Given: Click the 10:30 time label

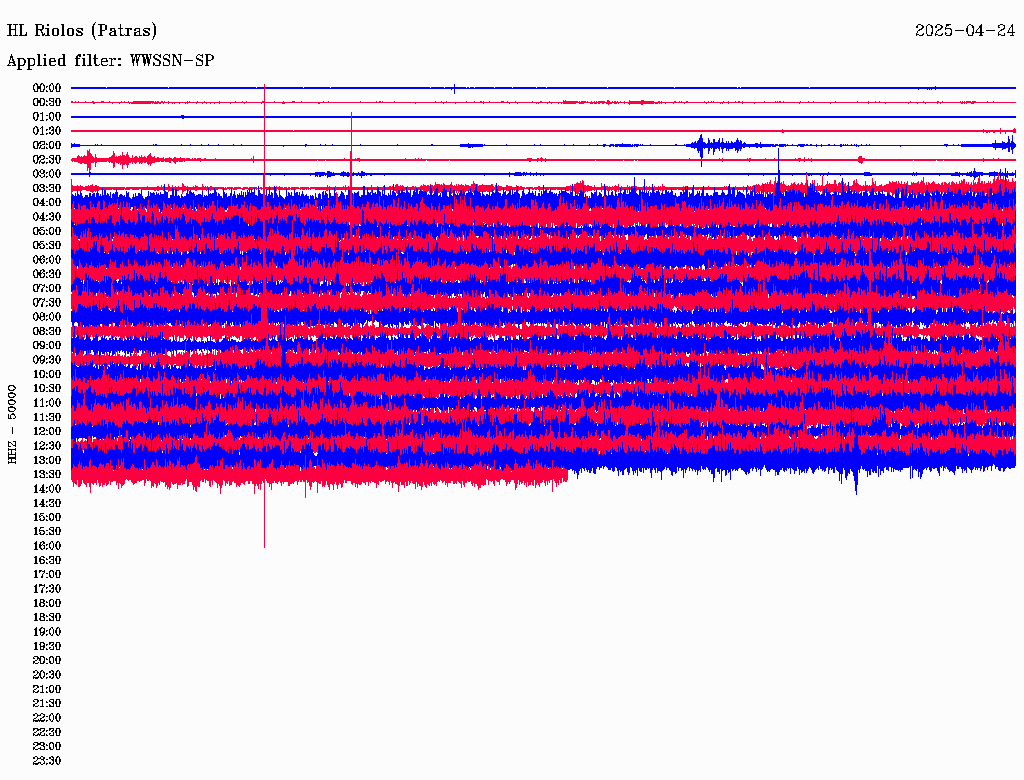Looking at the screenshot, I should coord(47,389).
